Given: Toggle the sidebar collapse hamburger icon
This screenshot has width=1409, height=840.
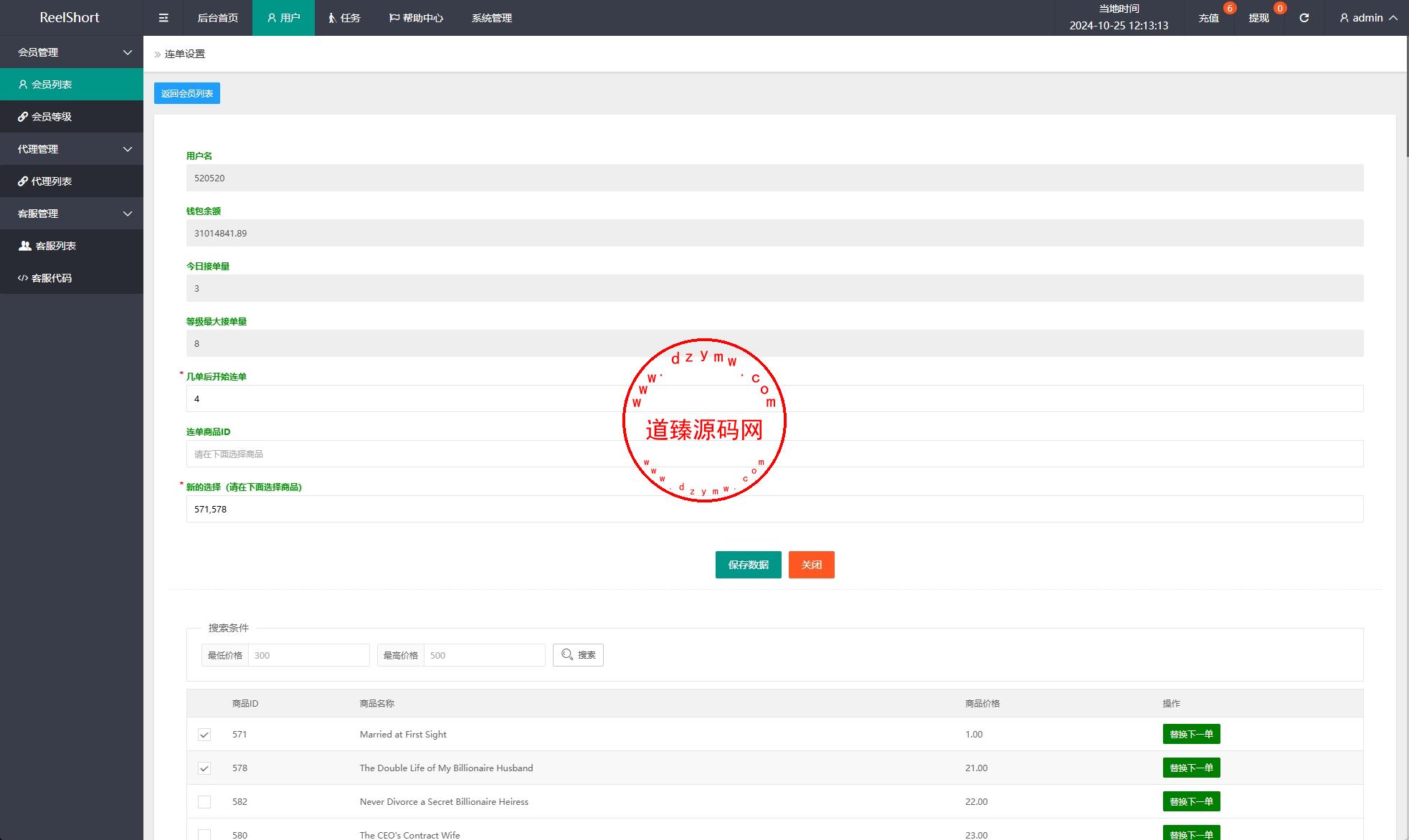Looking at the screenshot, I should [x=163, y=18].
